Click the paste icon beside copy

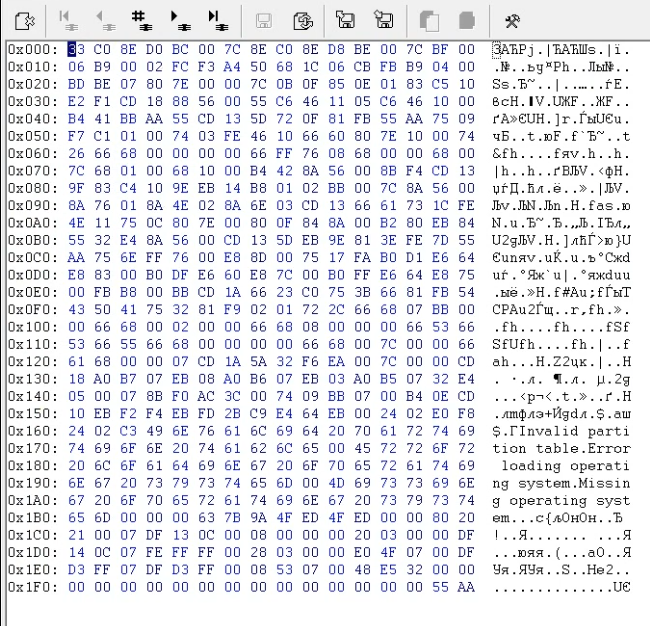466,19
